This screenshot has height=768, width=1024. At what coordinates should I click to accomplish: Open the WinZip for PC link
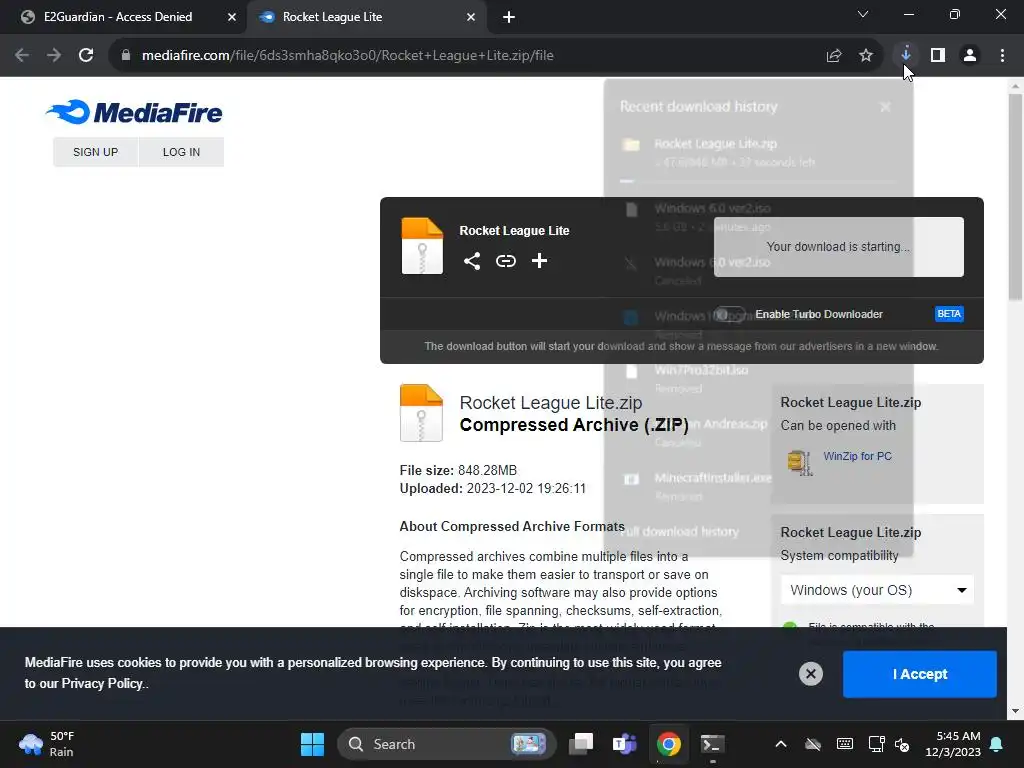coord(857,456)
